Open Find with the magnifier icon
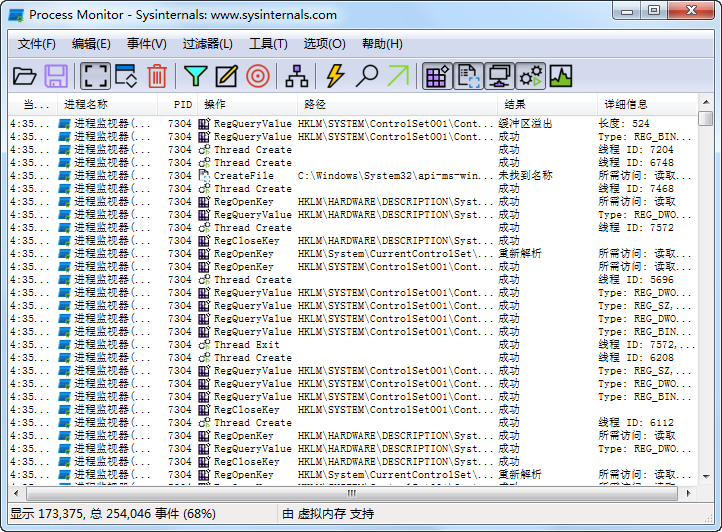 pyautogui.click(x=367, y=76)
